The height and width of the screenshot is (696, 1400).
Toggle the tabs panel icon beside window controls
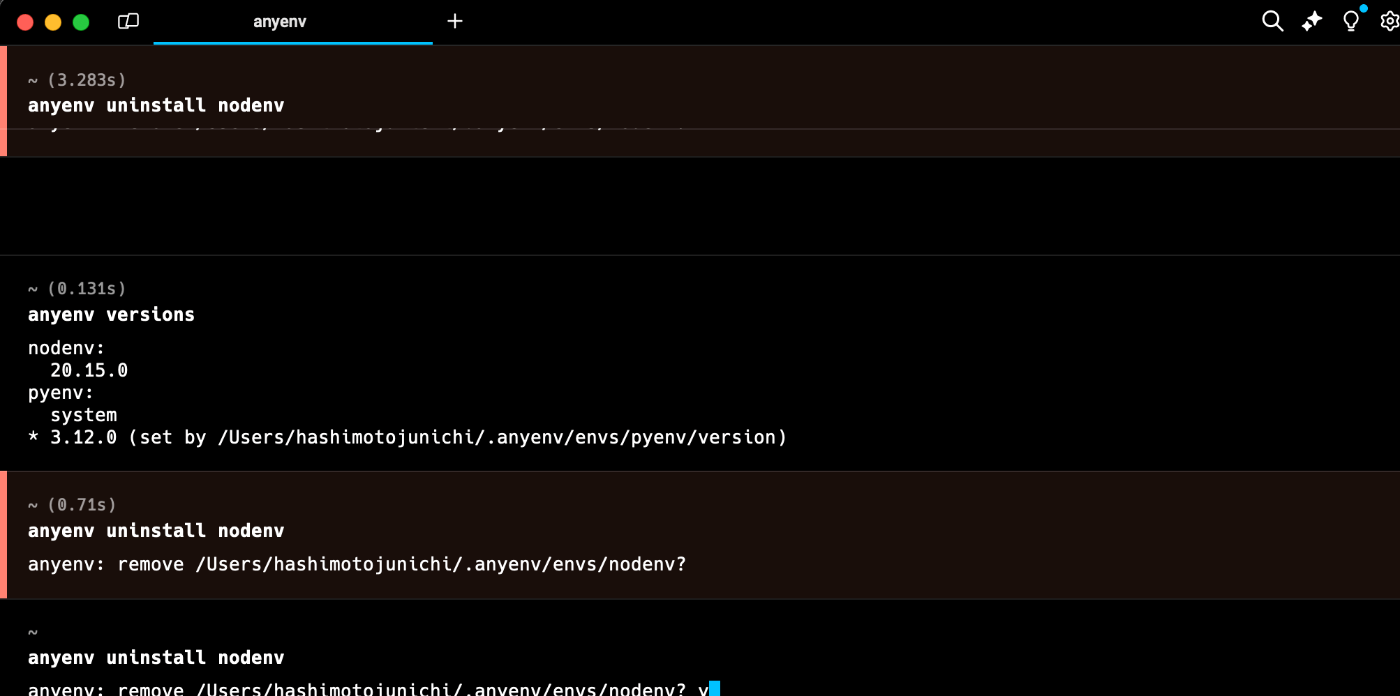[128, 21]
